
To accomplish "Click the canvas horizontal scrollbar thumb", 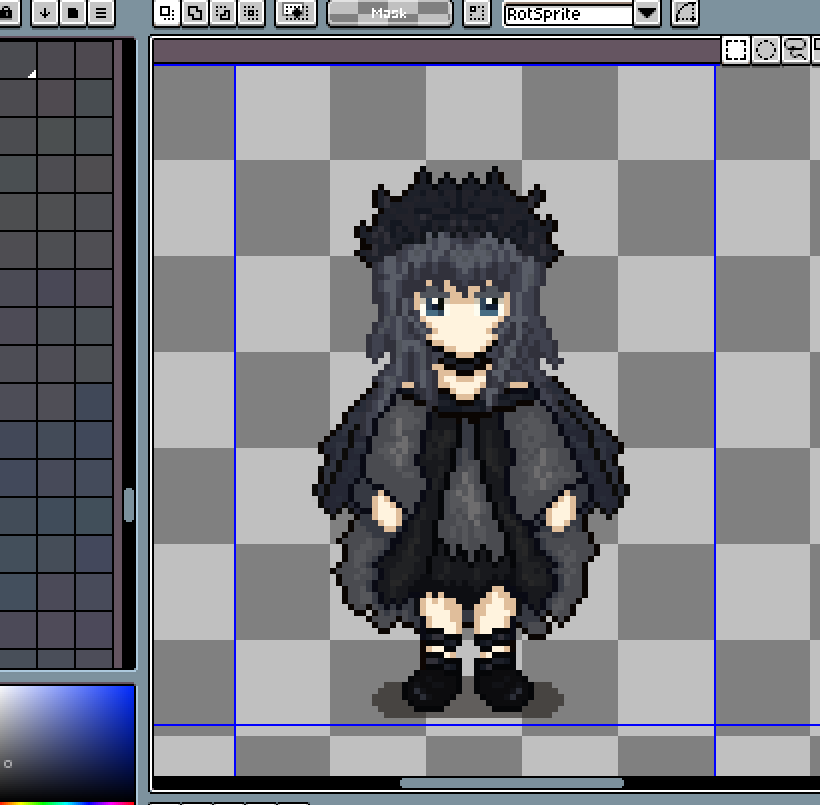I will coord(511,783).
